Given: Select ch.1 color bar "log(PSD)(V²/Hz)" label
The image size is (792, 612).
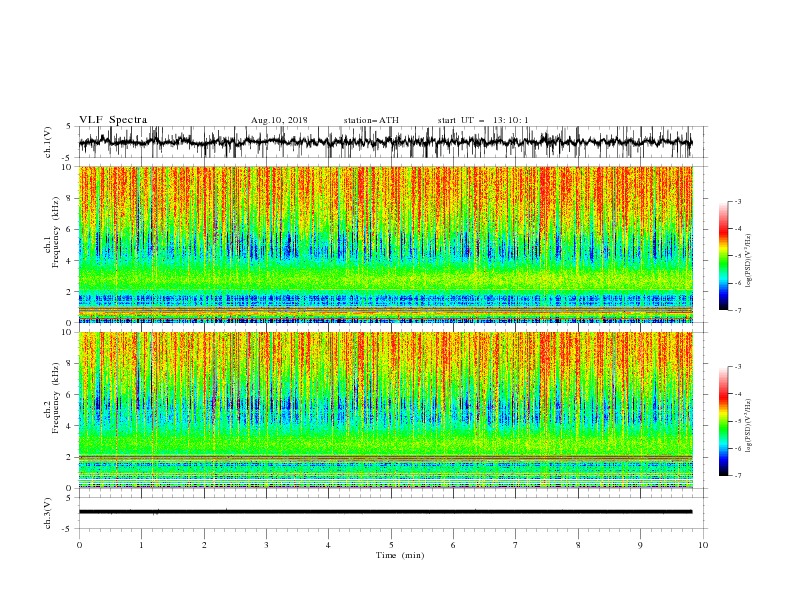Looking at the screenshot, I should coord(749,261).
